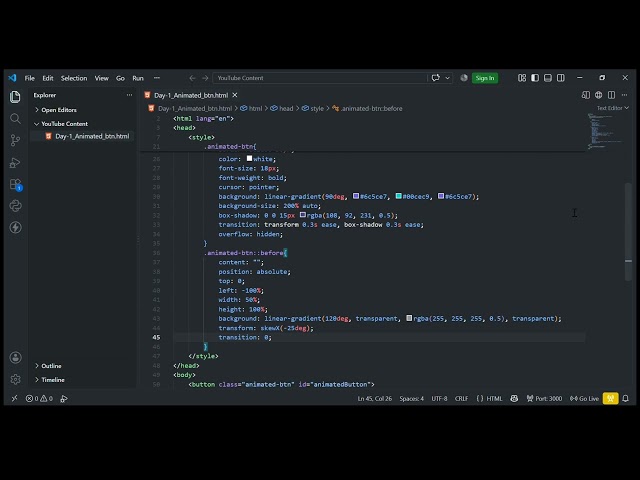The width and height of the screenshot is (640, 480).
Task: Toggle the bottom Panel visibility
Action: (x=548, y=78)
